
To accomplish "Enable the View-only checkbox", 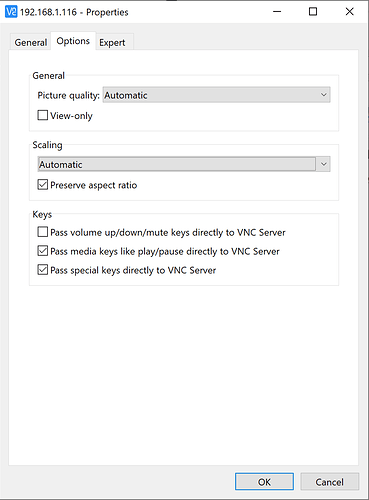I will [x=43, y=115].
